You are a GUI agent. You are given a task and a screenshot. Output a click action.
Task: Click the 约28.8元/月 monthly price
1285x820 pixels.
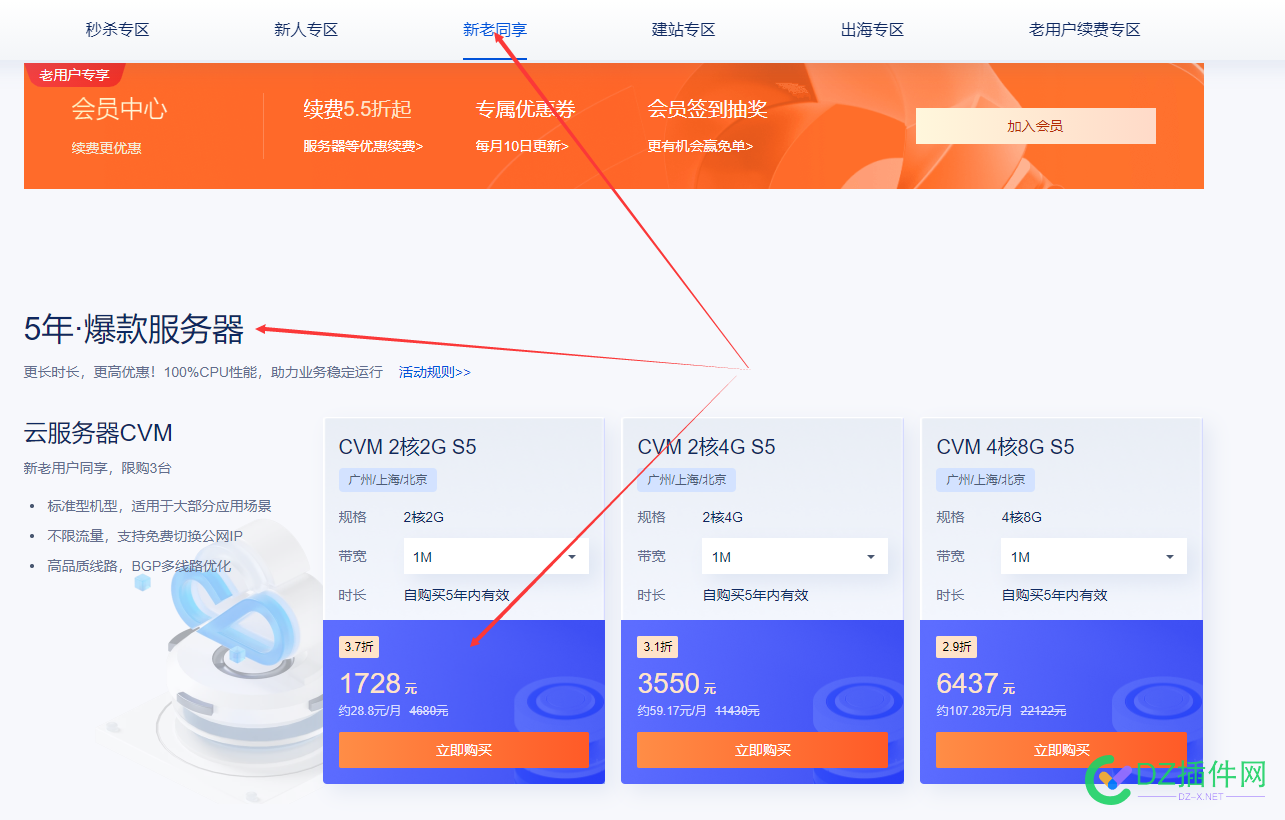(370, 711)
